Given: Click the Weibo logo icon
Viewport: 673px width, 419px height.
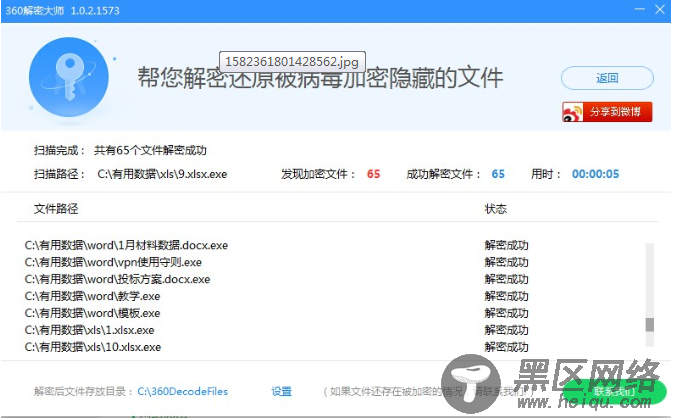Looking at the screenshot, I should [573, 112].
